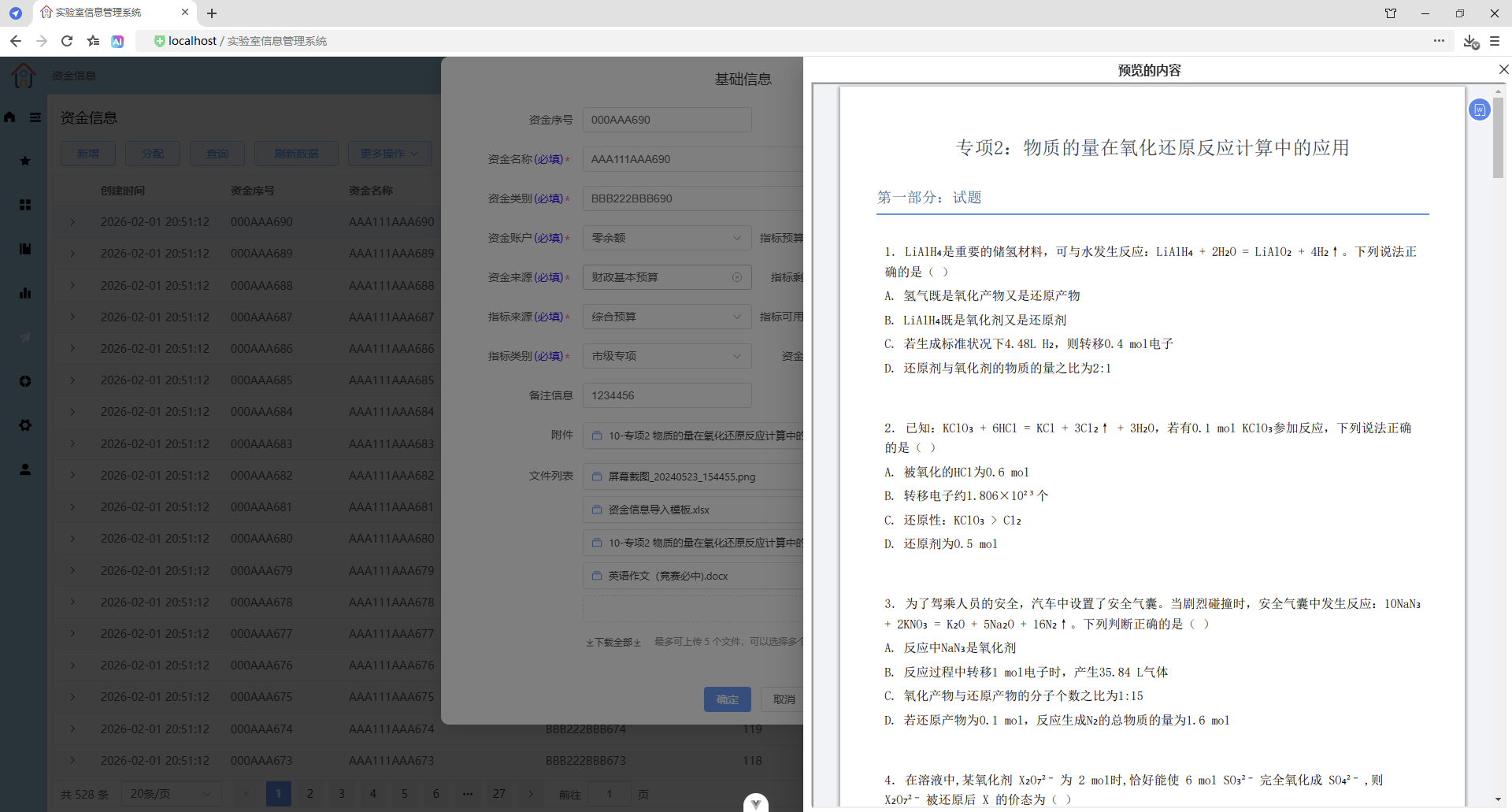Go to page 5 in pagination
The height and width of the screenshot is (812, 1512).
[405, 794]
